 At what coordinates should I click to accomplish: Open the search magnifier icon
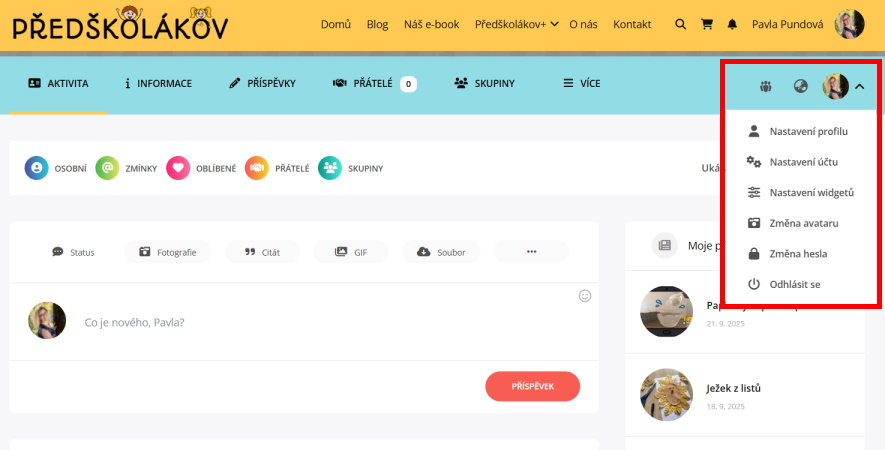tap(681, 24)
